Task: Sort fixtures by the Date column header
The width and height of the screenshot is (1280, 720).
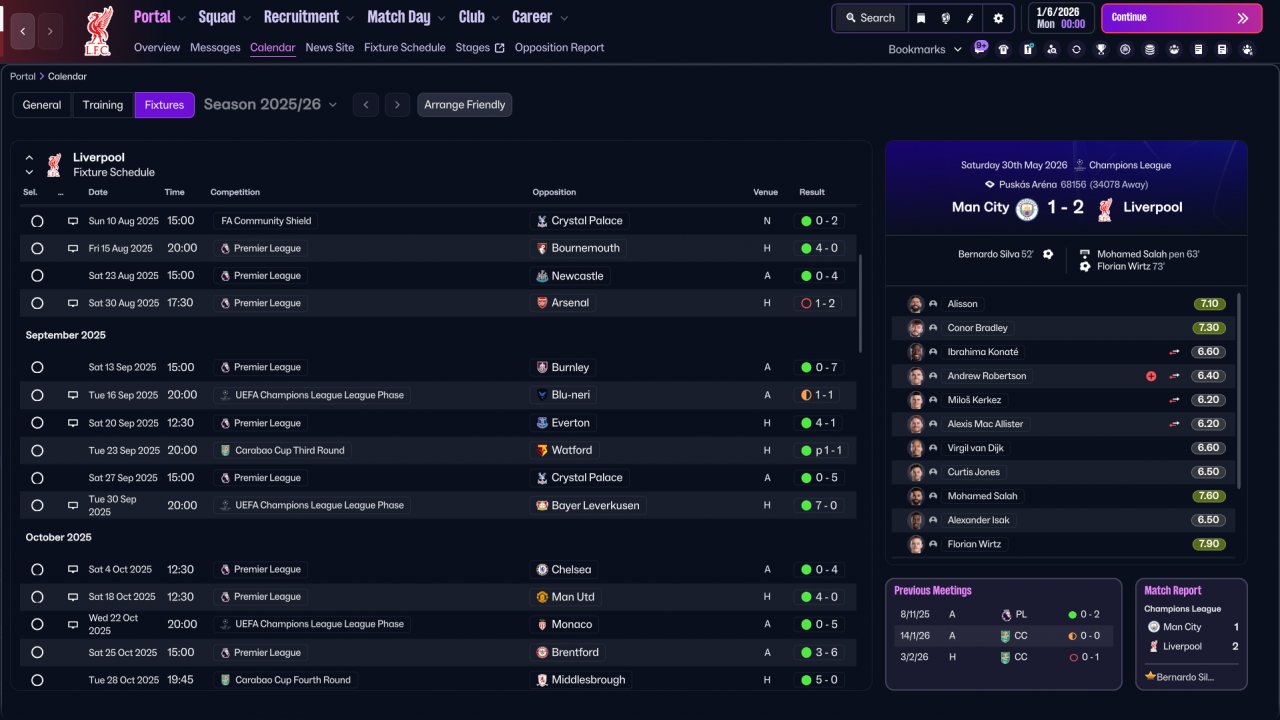Action: 98,192
